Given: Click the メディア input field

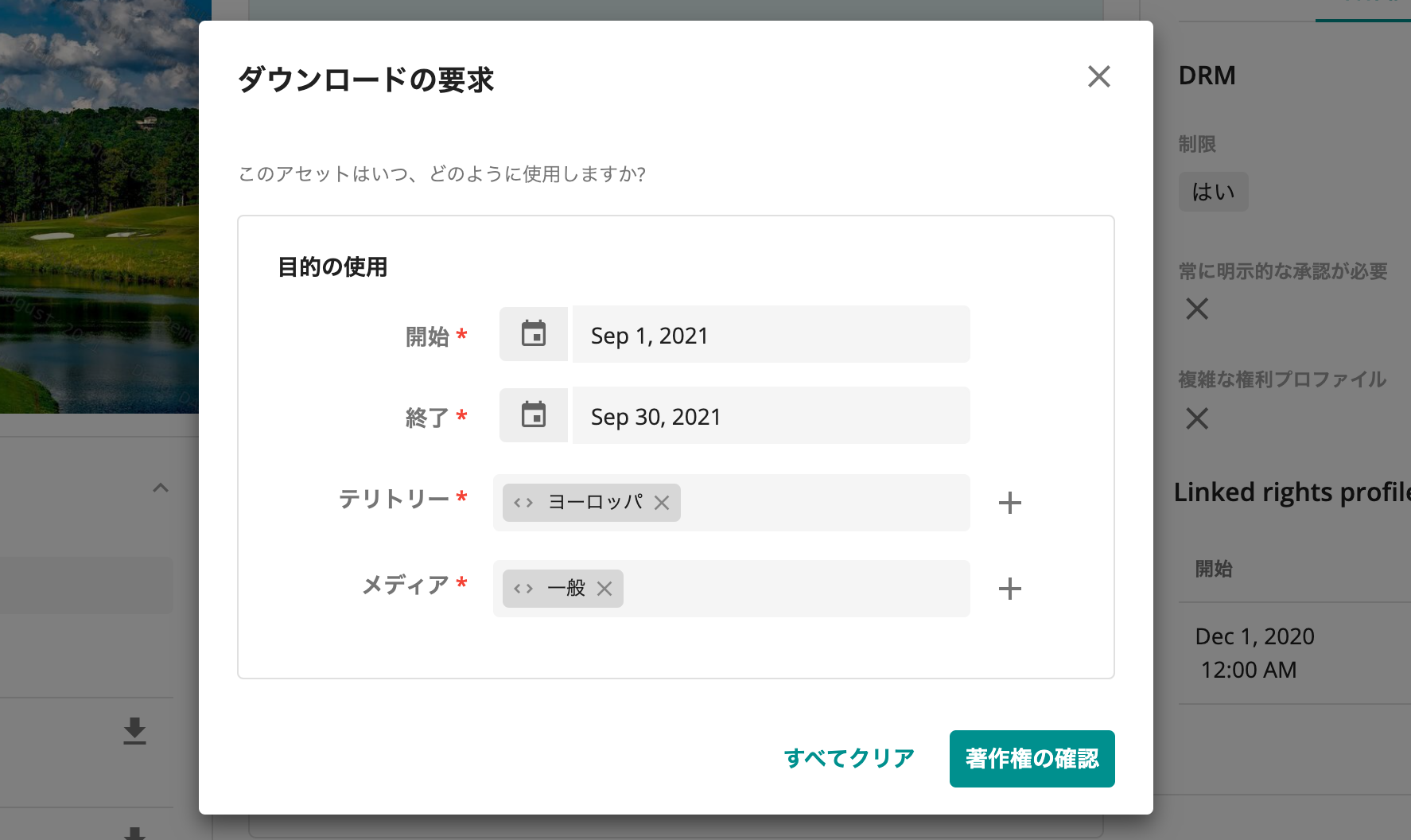Looking at the screenshot, I should [x=732, y=589].
